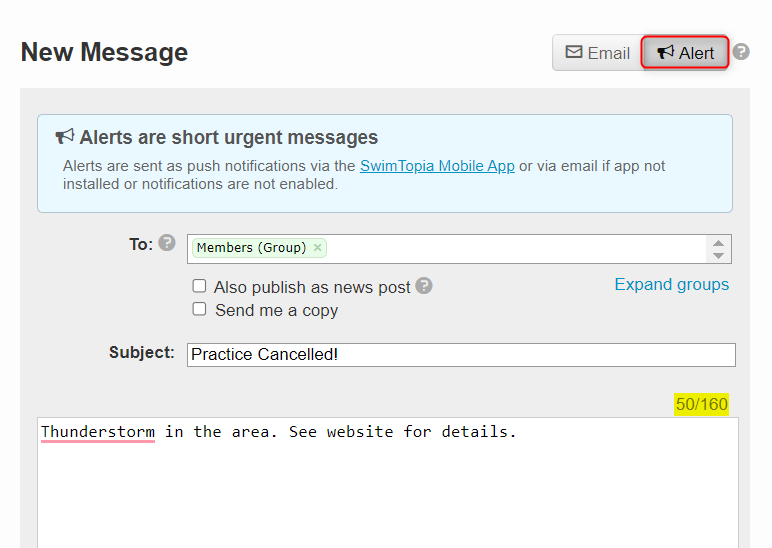Remove Members (Group) recipient tag
The width and height of the screenshot is (772, 548).
pyautogui.click(x=318, y=247)
